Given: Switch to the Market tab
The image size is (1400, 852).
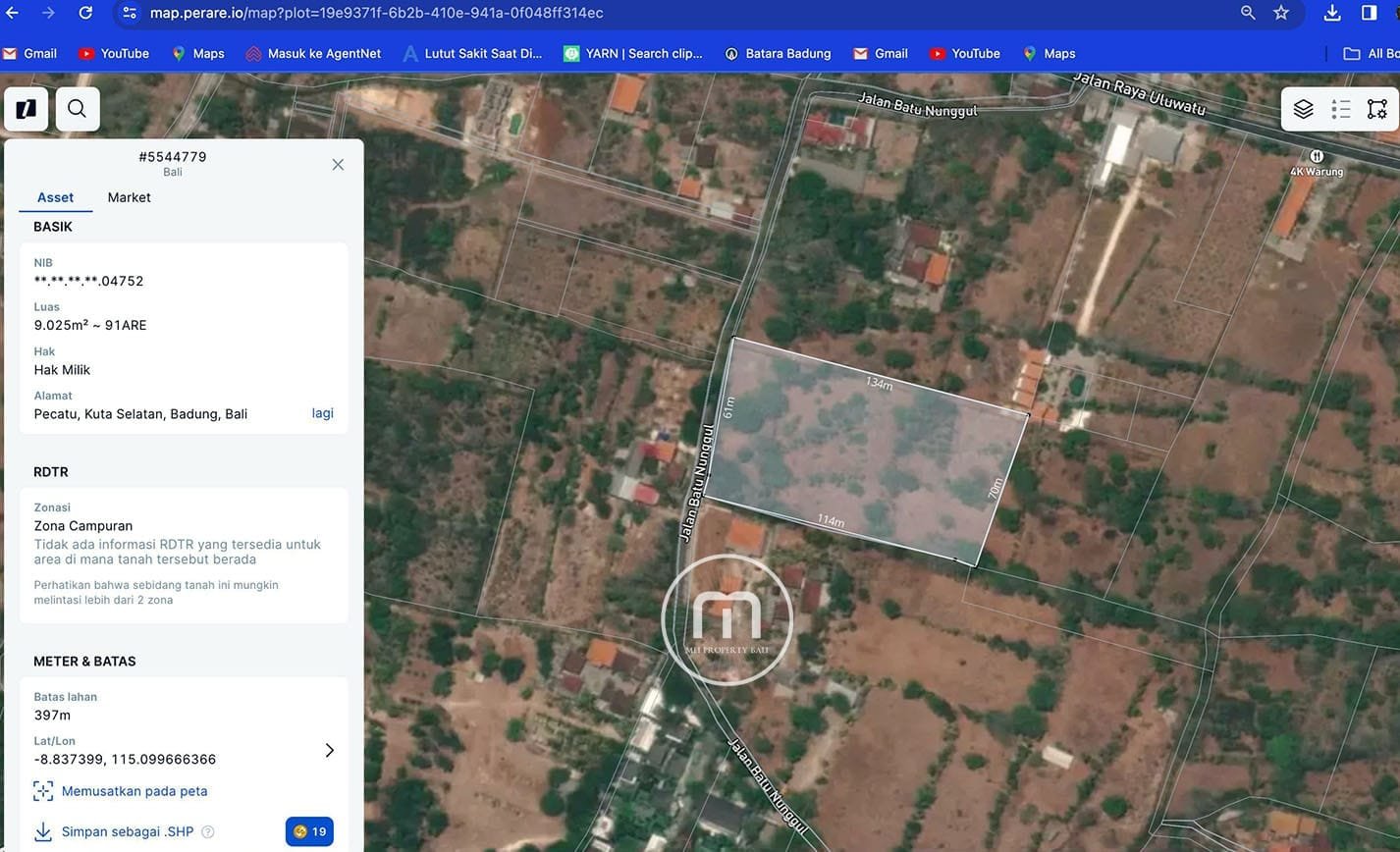Looking at the screenshot, I should point(129,197).
